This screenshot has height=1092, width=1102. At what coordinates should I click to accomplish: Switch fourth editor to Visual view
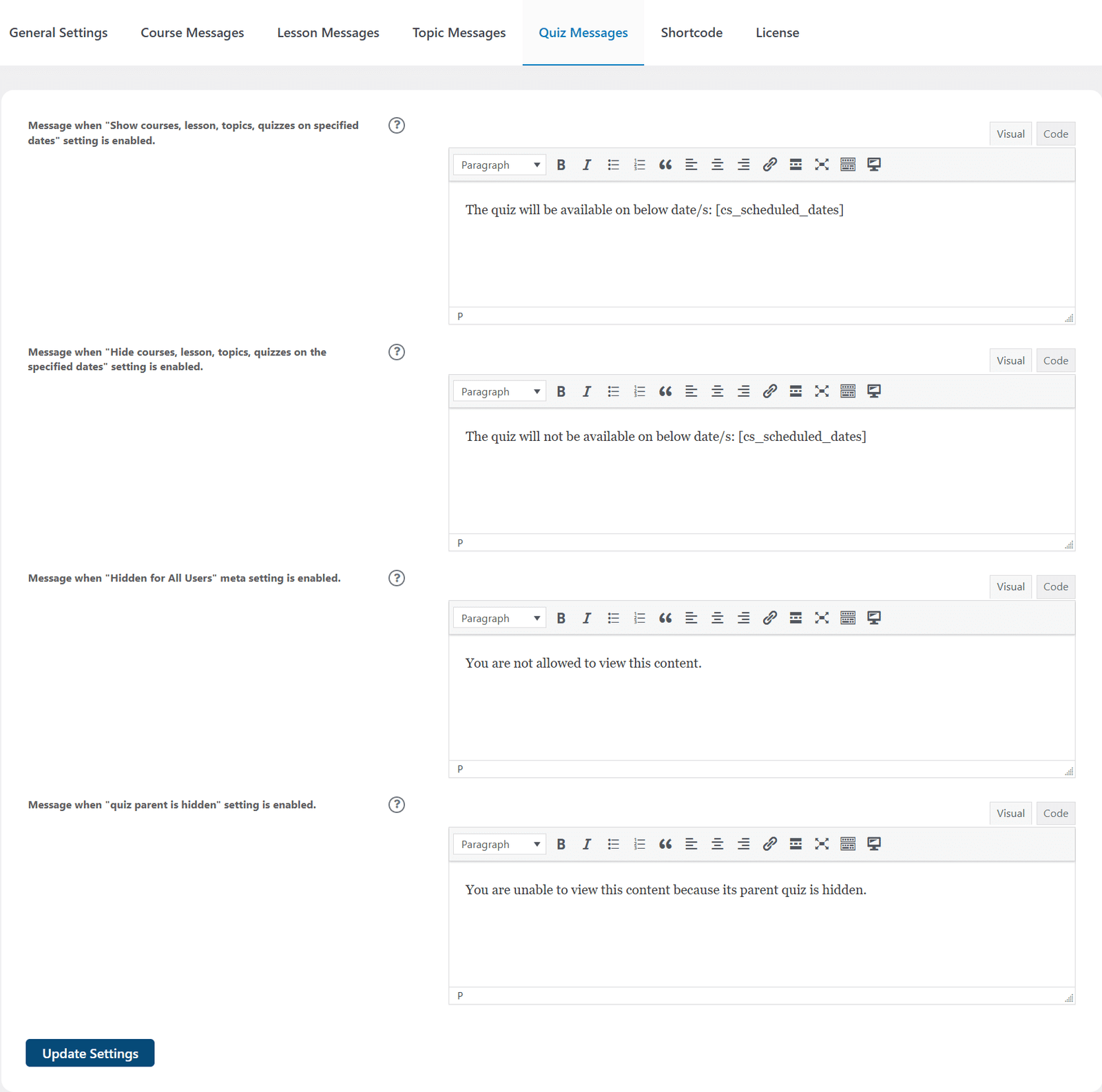(1010, 813)
